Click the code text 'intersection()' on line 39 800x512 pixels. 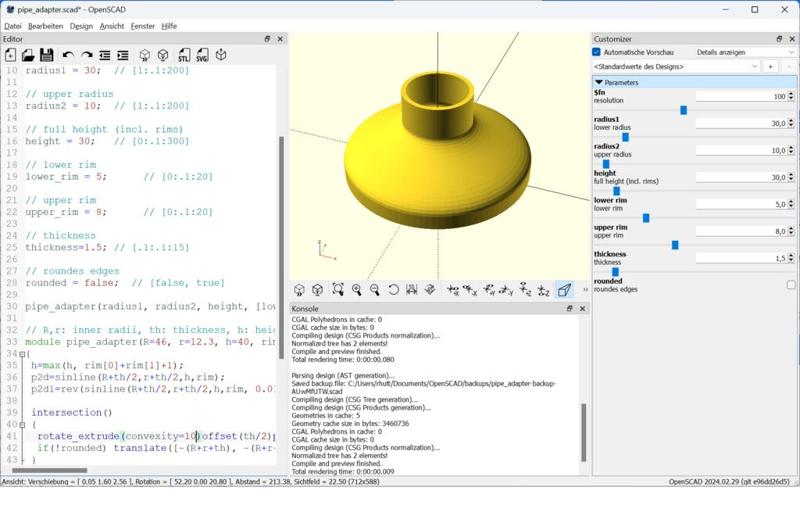71,413
